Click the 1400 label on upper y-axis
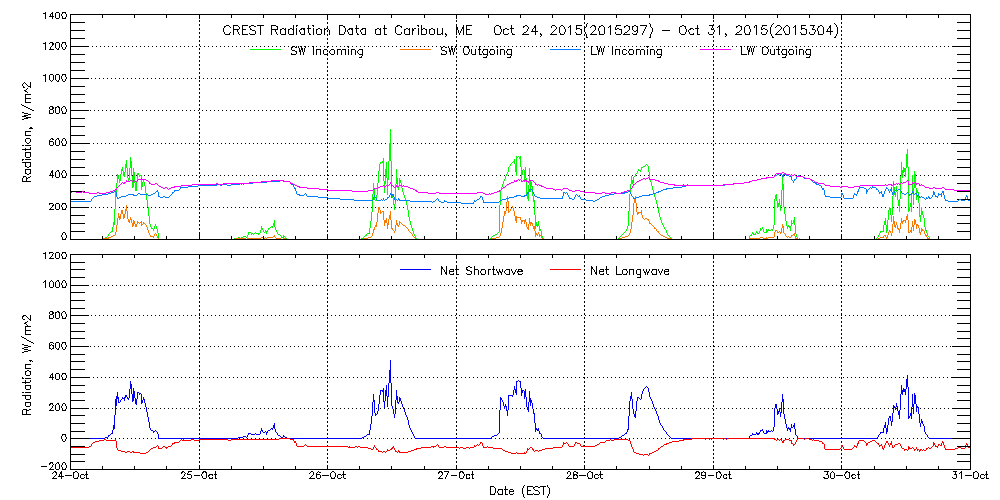 point(55,17)
